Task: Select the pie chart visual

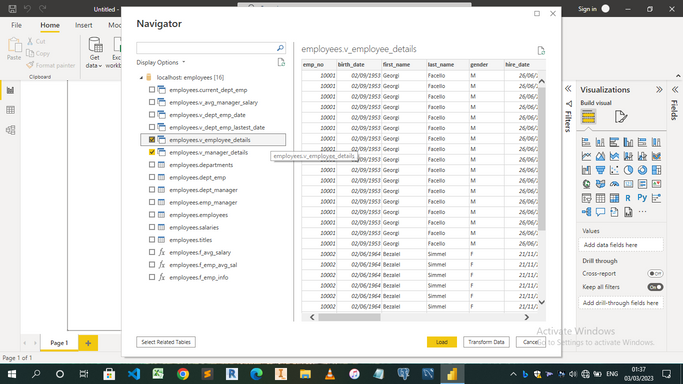Action: [628, 170]
